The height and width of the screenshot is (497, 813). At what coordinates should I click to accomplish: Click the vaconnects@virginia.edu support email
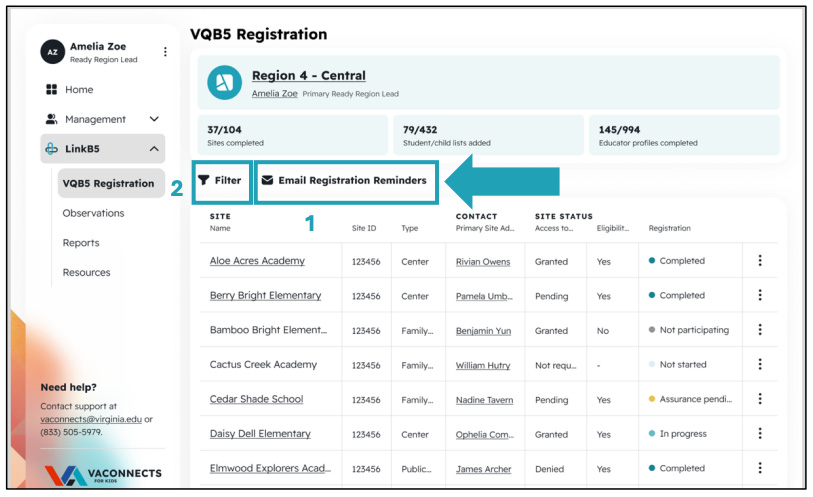91,419
